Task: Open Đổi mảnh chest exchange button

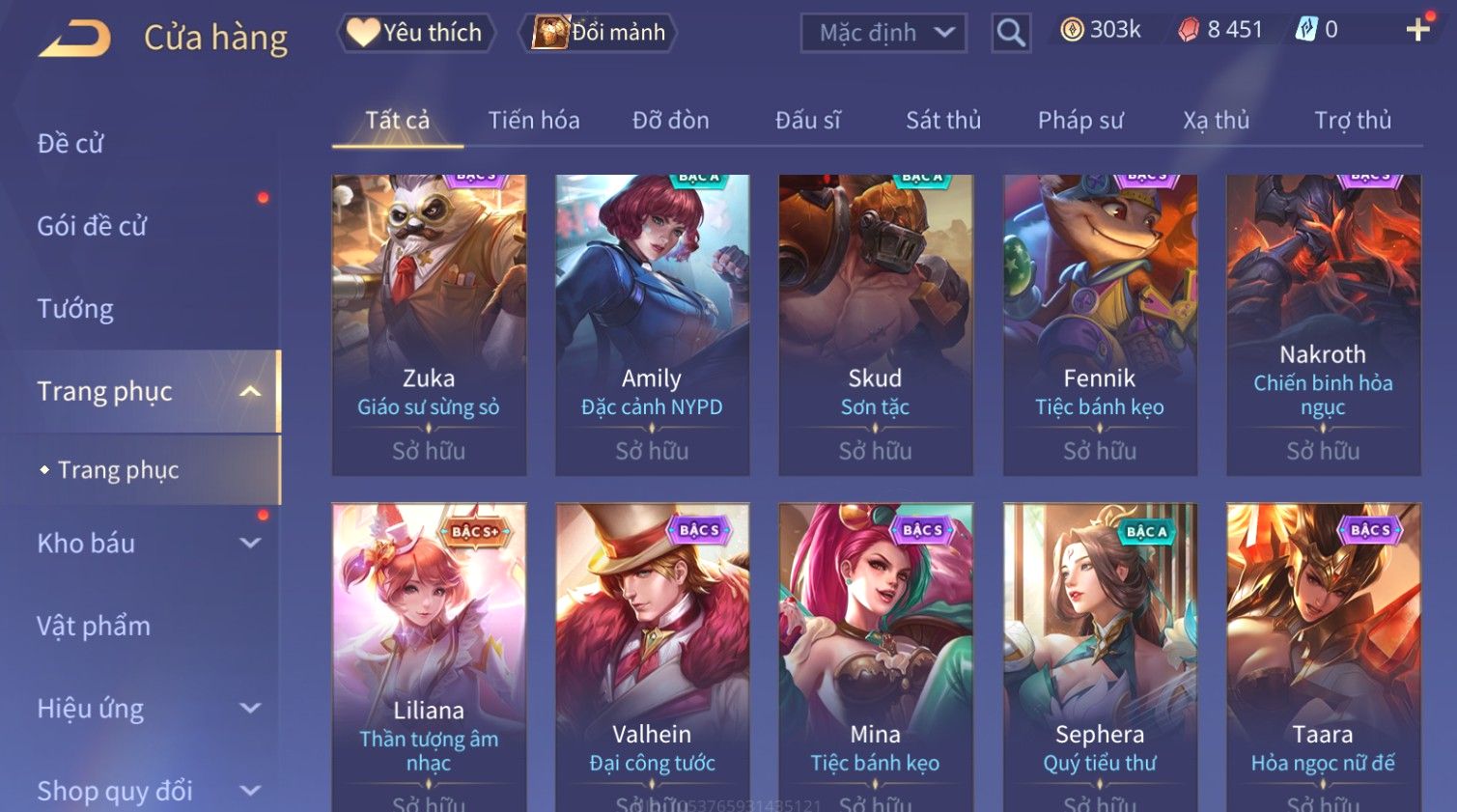Action: click(x=599, y=33)
